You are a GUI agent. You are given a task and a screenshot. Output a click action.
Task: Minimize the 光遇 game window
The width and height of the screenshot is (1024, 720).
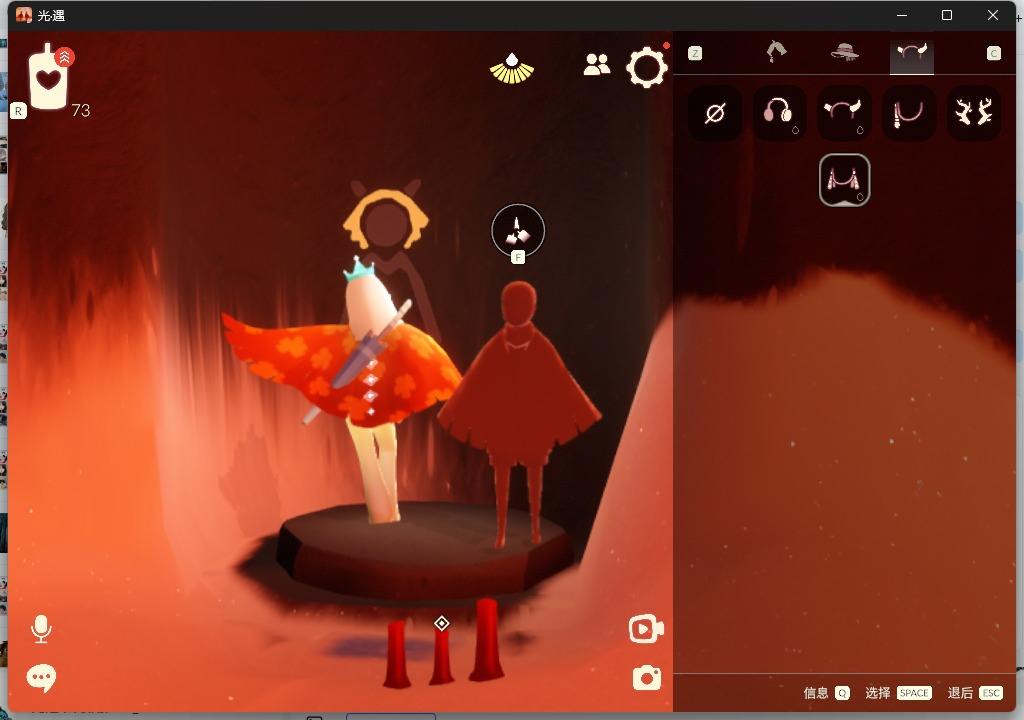[x=902, y=15]
